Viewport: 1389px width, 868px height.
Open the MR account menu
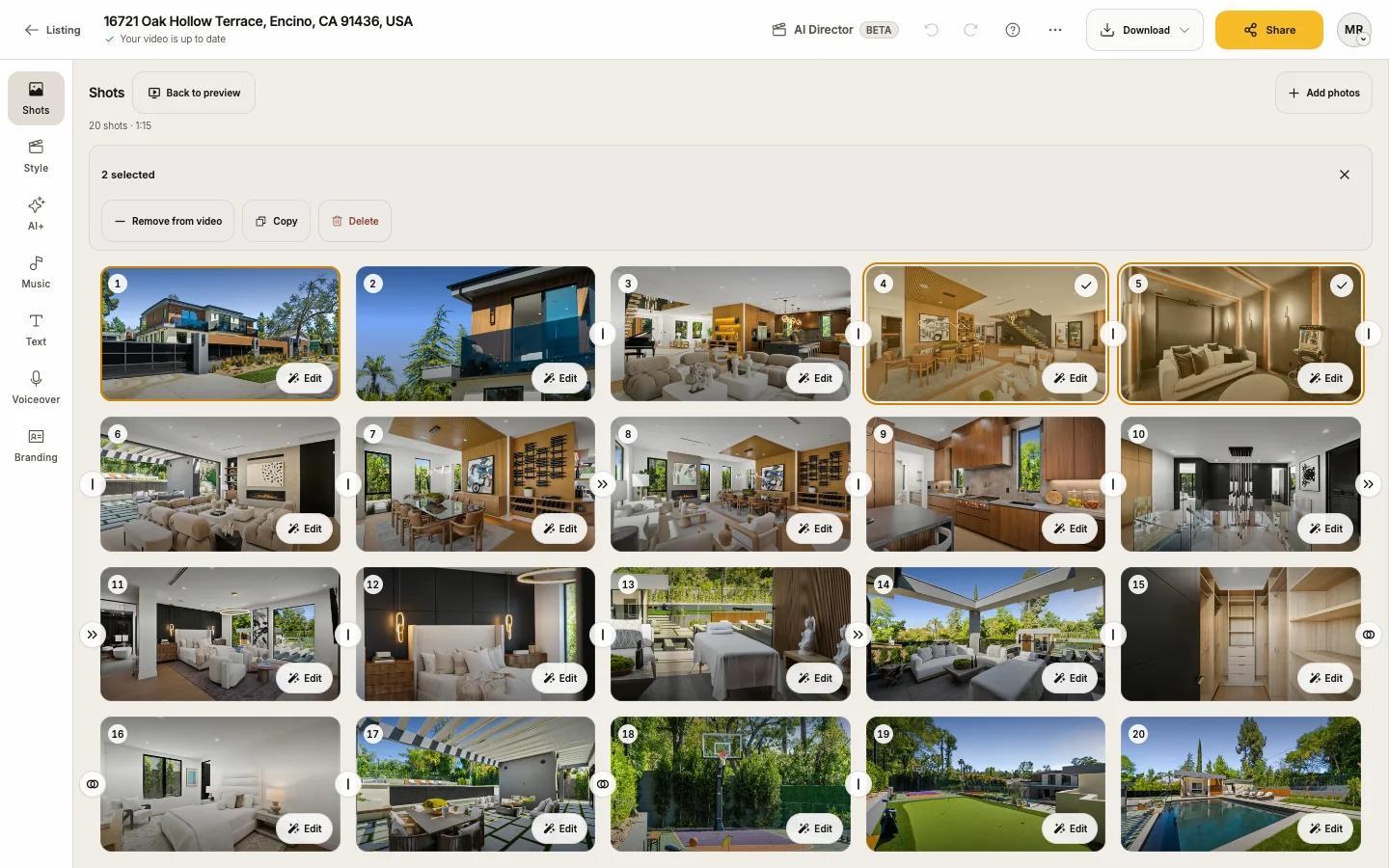point(1354,30)
